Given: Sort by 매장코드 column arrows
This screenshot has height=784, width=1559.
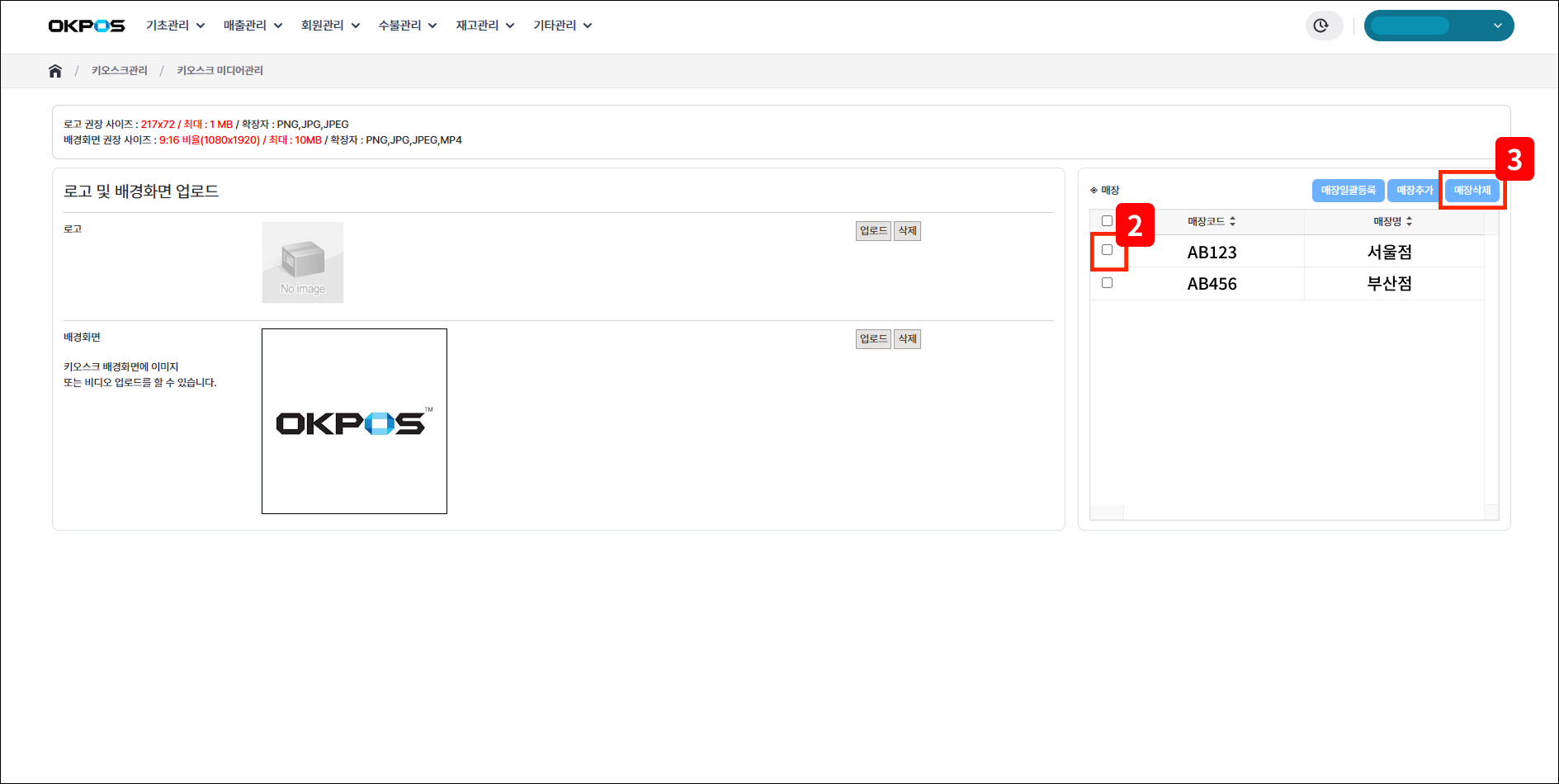Looking at the screenshot, I should click(x=1232, y=221).
